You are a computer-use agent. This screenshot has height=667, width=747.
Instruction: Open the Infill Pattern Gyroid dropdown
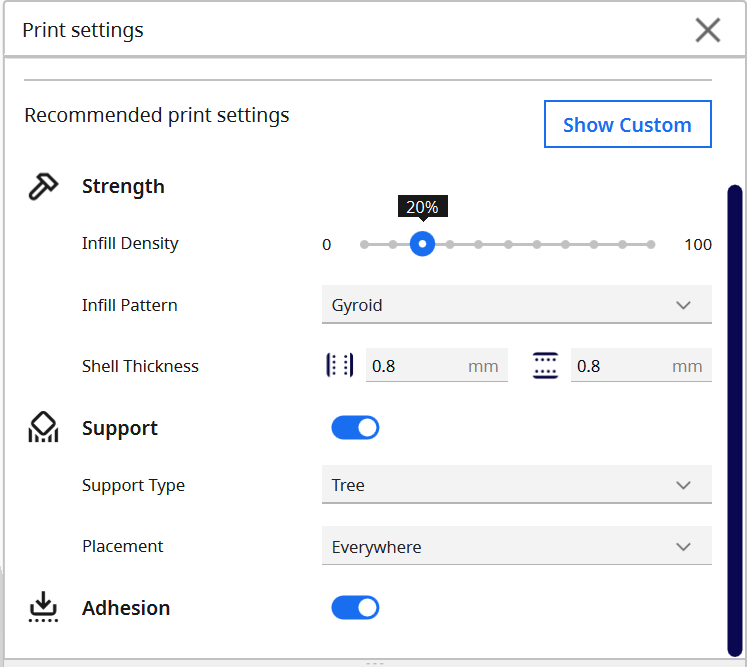point(516,305)
